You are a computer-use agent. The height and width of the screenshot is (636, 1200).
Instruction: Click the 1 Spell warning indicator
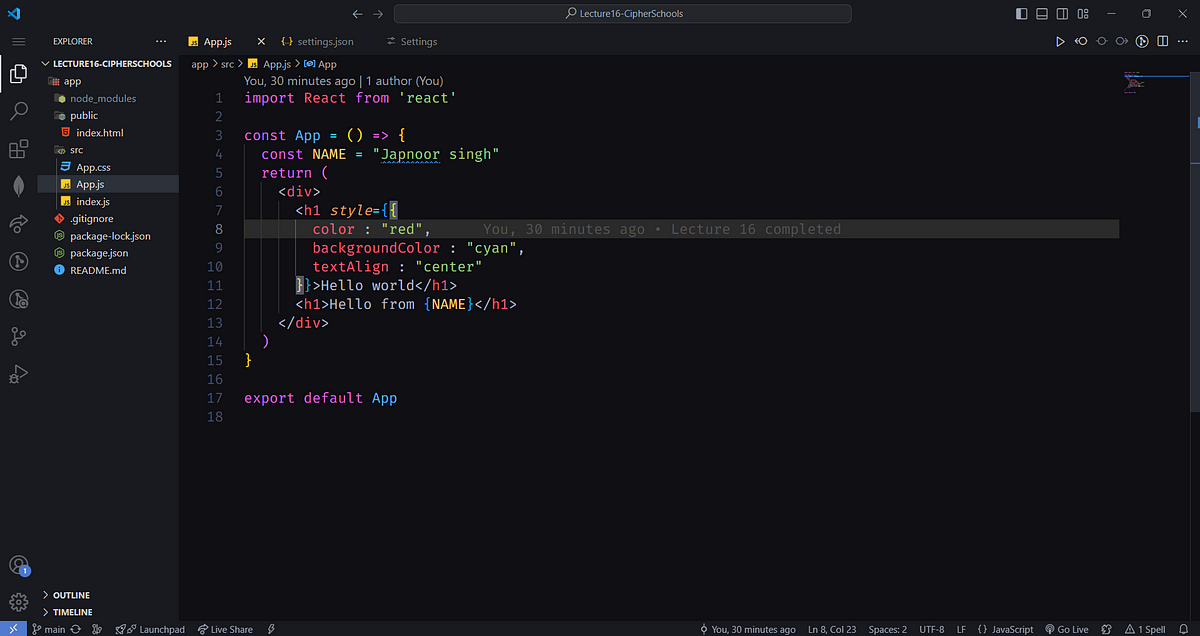click(1145, 629)
